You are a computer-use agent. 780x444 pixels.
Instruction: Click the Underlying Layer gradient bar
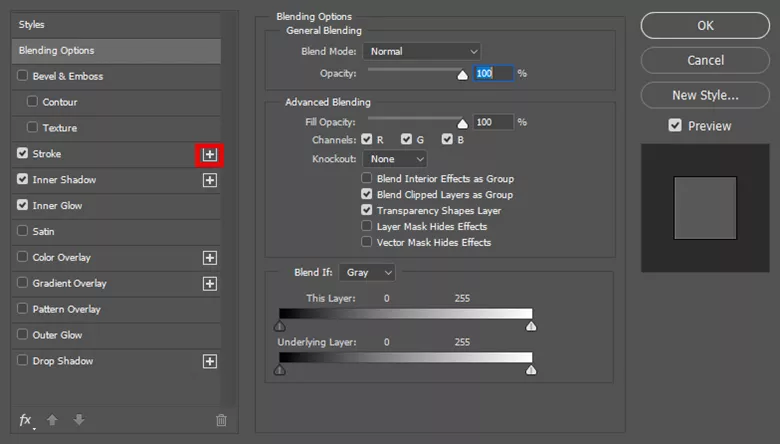405,357
